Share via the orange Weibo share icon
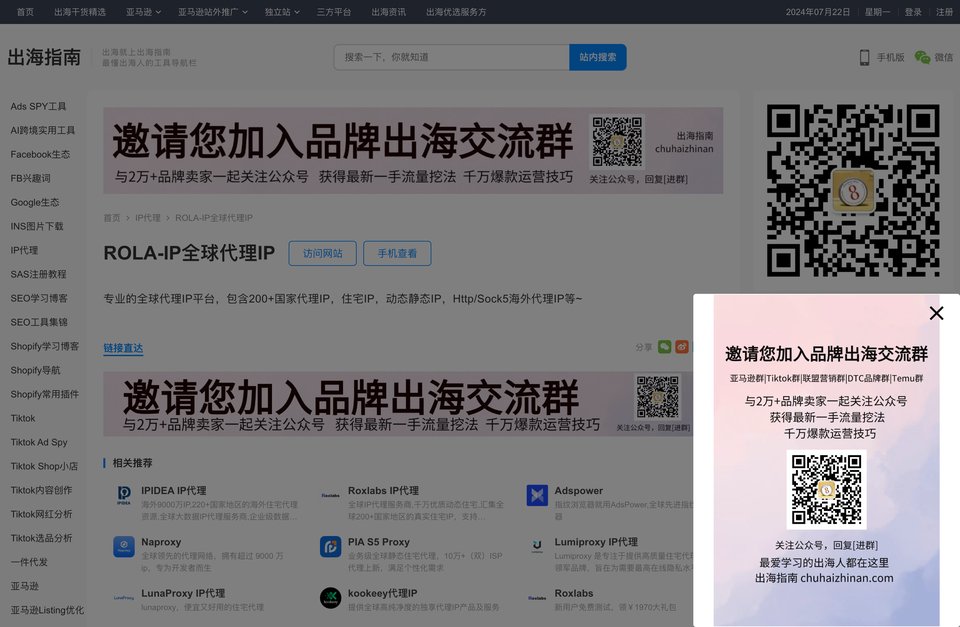 (681, 347)
